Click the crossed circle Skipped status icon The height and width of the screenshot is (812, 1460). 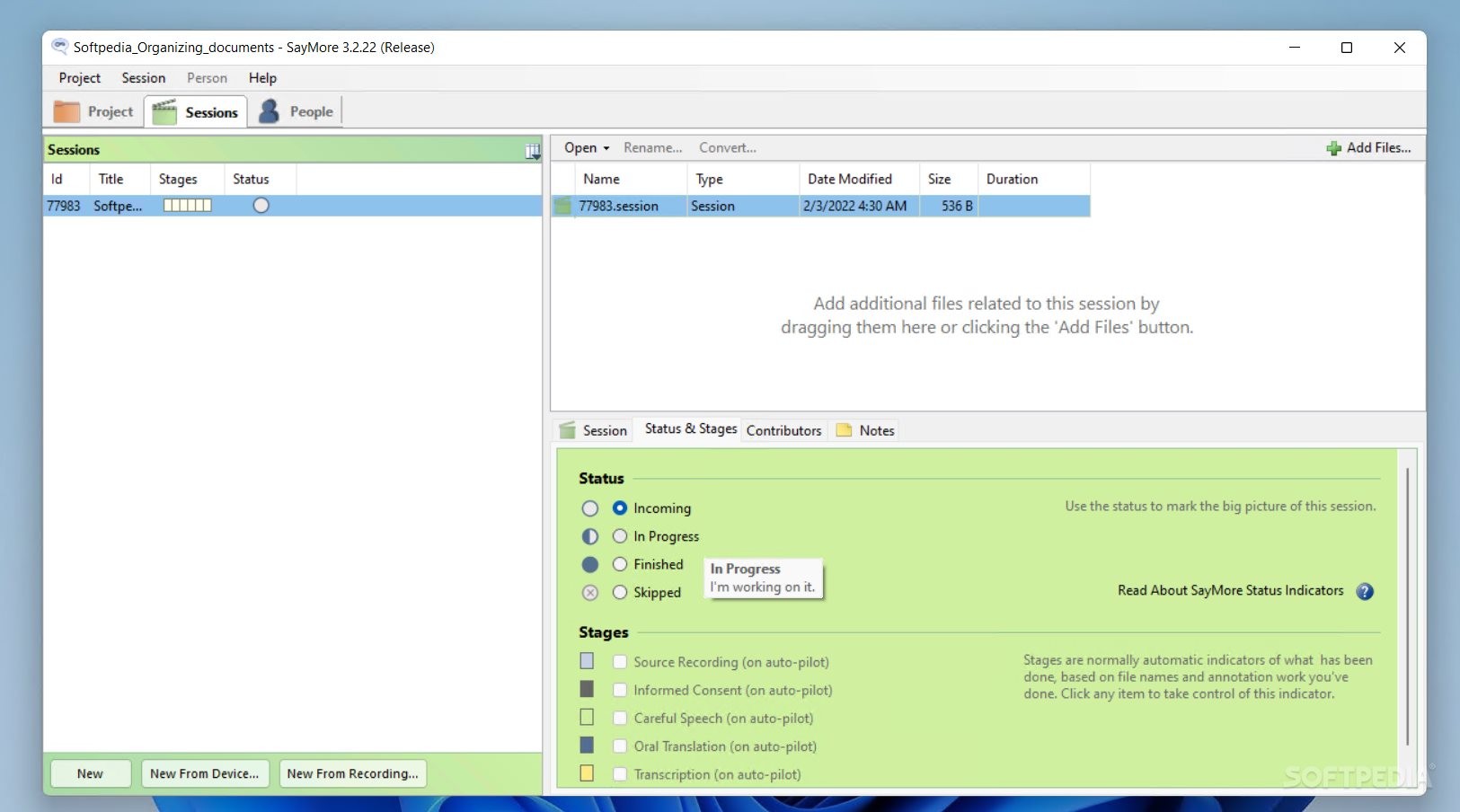(590, 592)
